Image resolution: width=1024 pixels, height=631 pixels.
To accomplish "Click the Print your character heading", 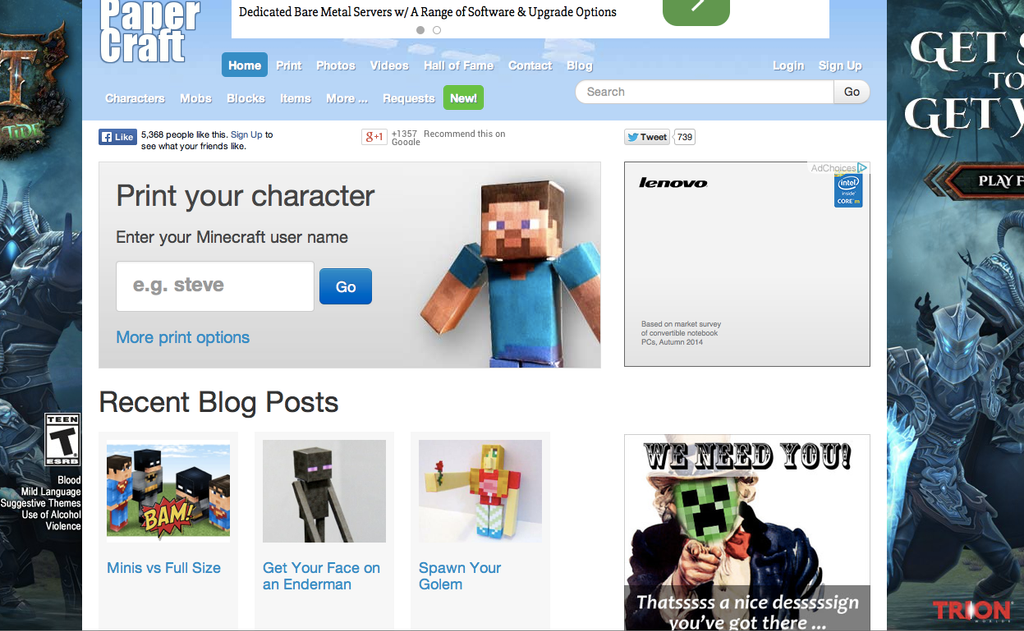I will pos(245,196).
